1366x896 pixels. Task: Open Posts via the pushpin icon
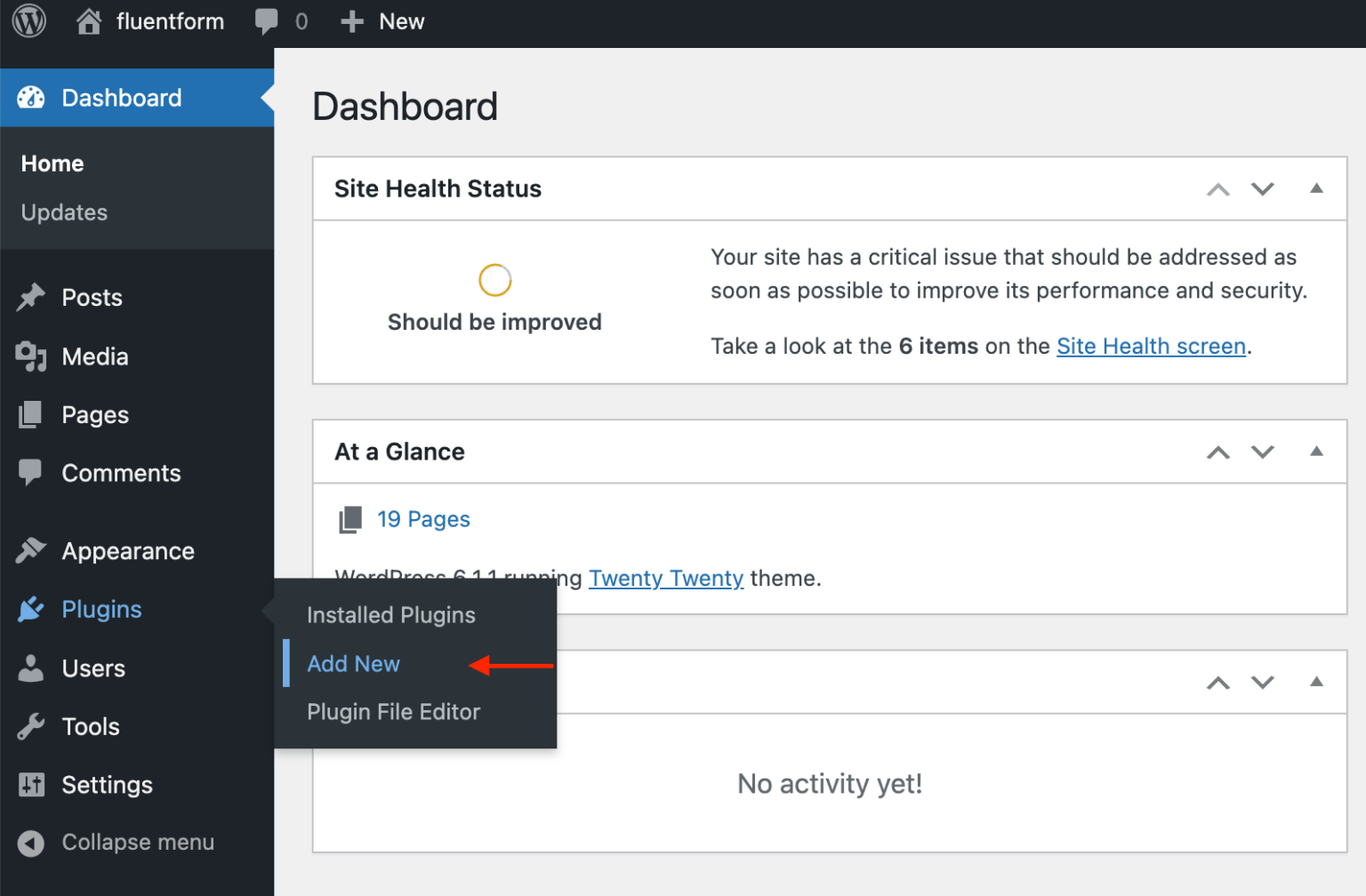coord(31,297)
